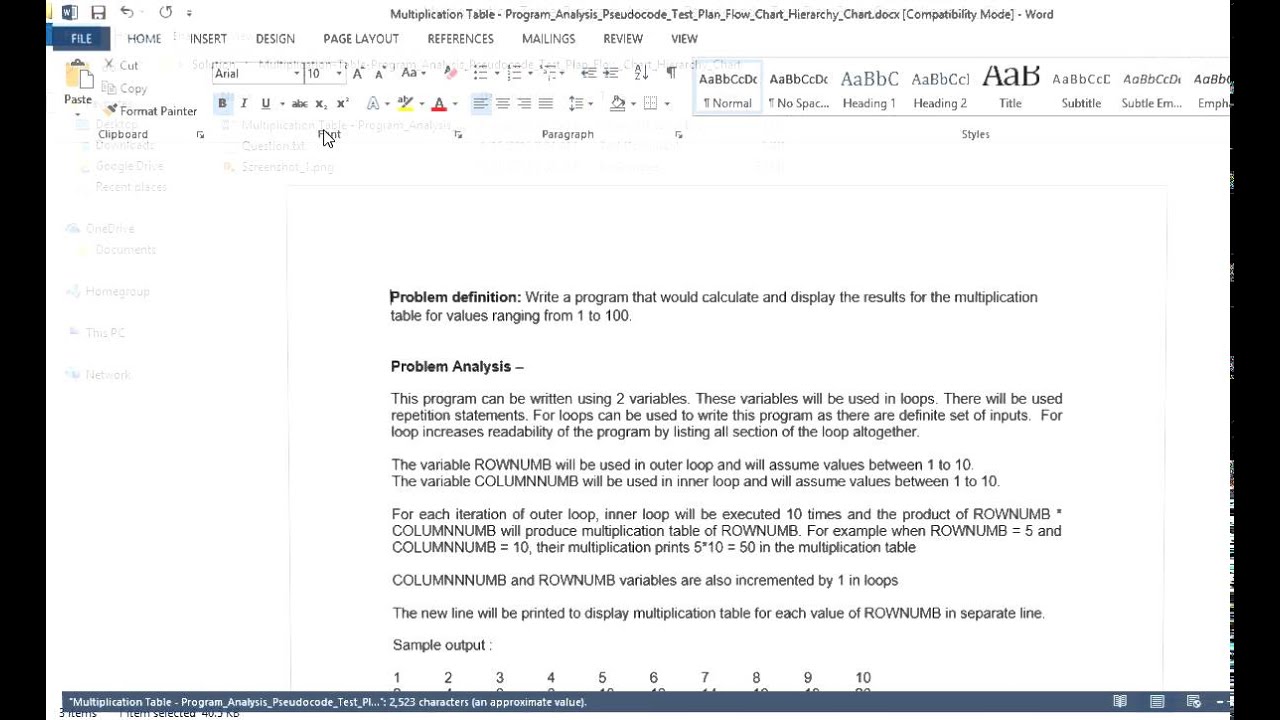This screenshot has height=720, width=1280.
Task: Justify the paragraph text
Action: click(545, 103)
